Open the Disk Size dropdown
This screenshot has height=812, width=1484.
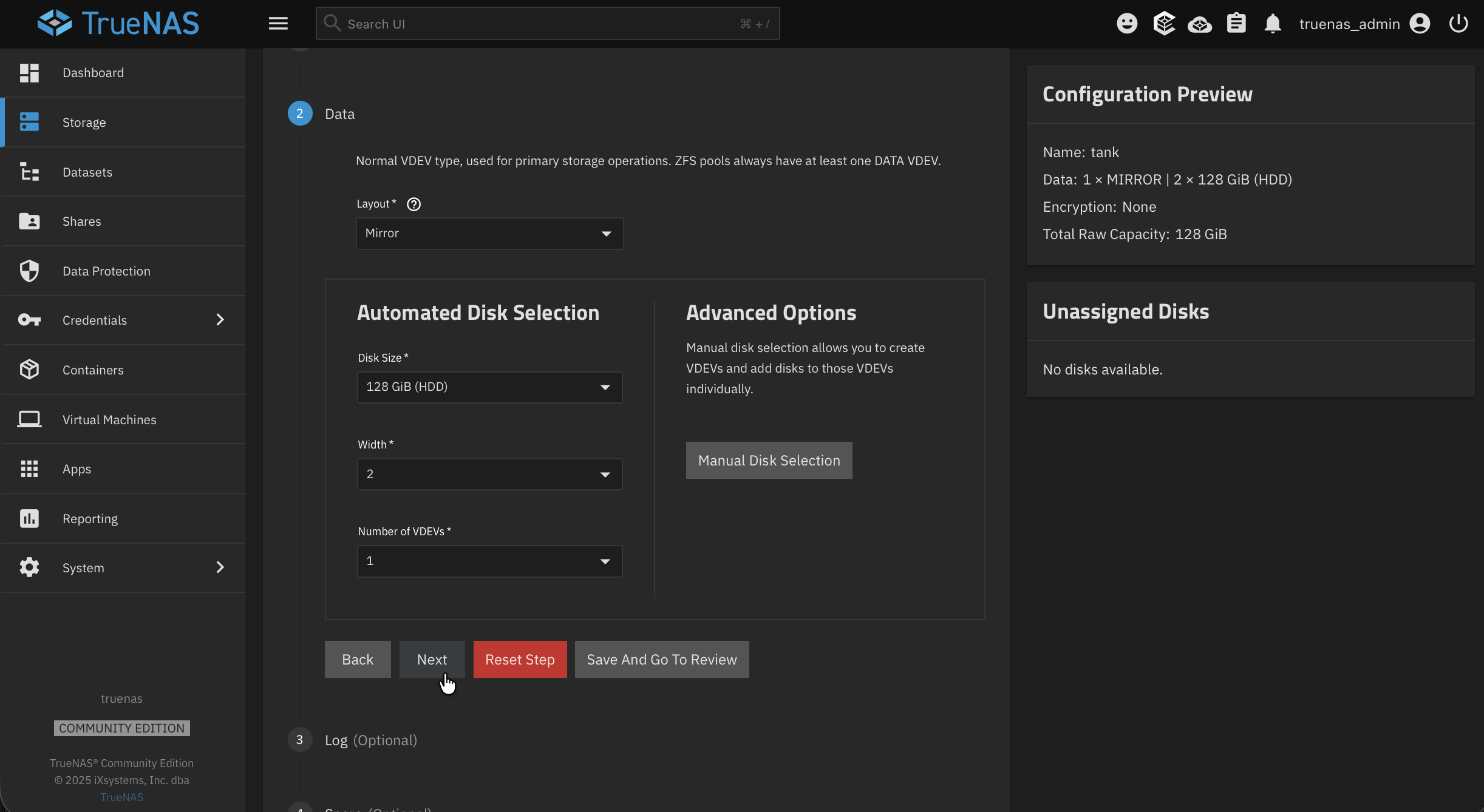(x=489, y=387)
